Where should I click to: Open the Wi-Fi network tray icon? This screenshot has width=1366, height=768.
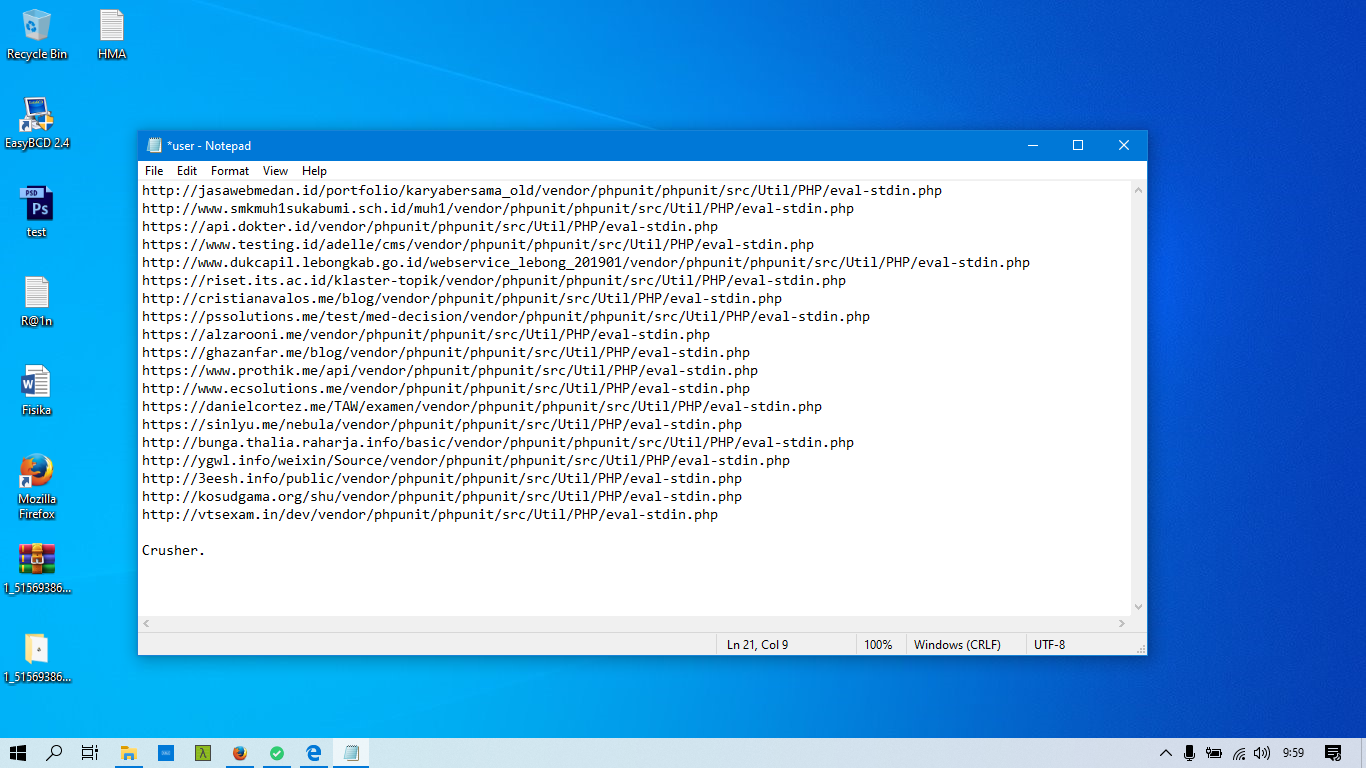click(x=1239, y=753)
